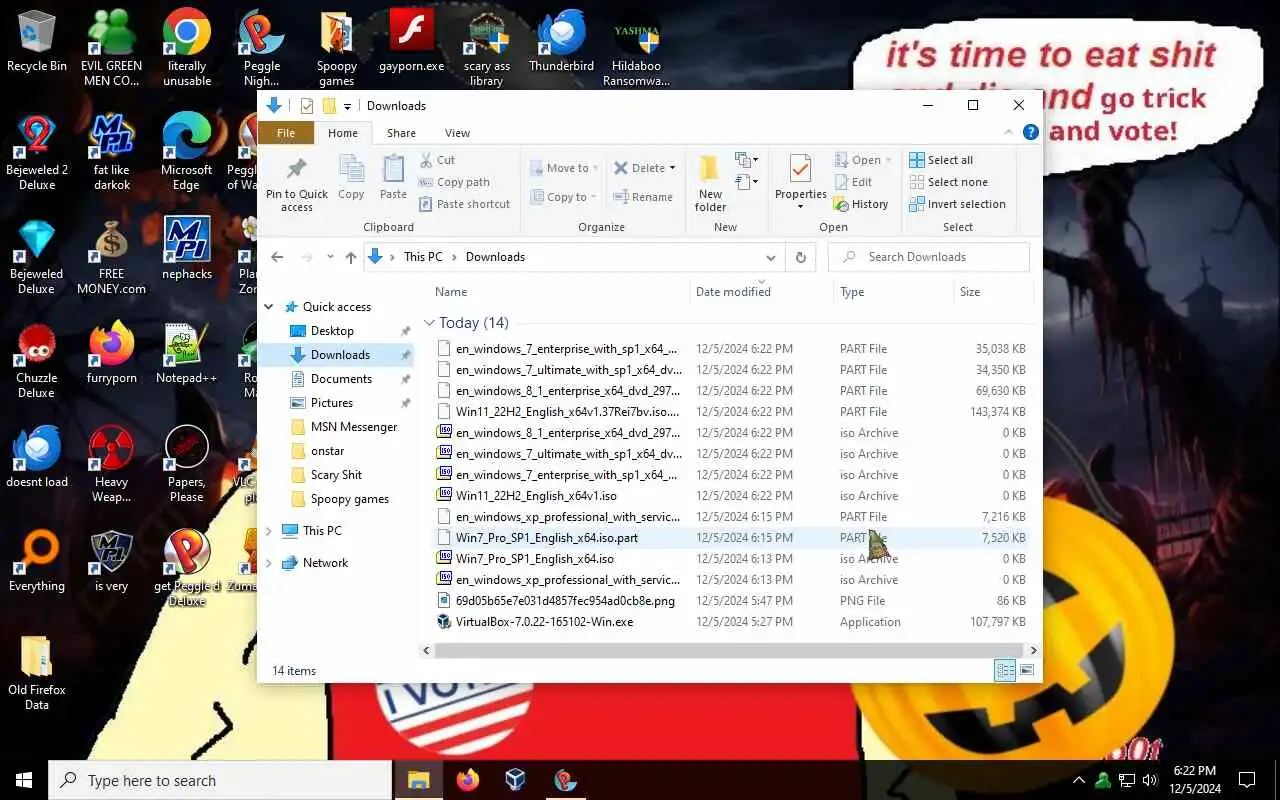Collapse the ribbon with the chevron

(1008, 132)
